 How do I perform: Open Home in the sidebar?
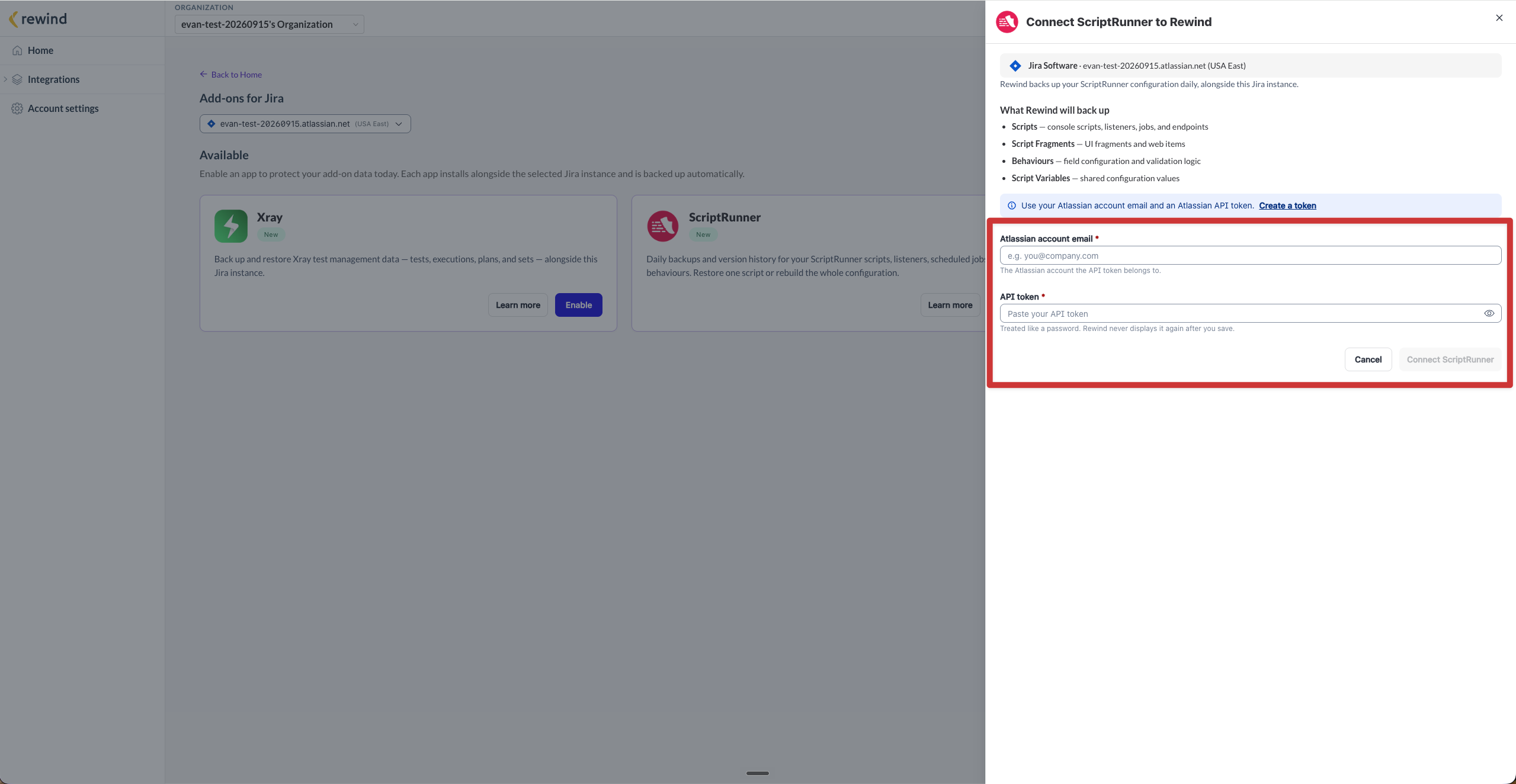40,50
